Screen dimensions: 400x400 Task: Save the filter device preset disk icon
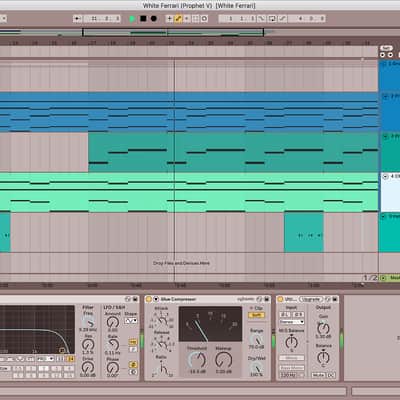click(135, 299)
